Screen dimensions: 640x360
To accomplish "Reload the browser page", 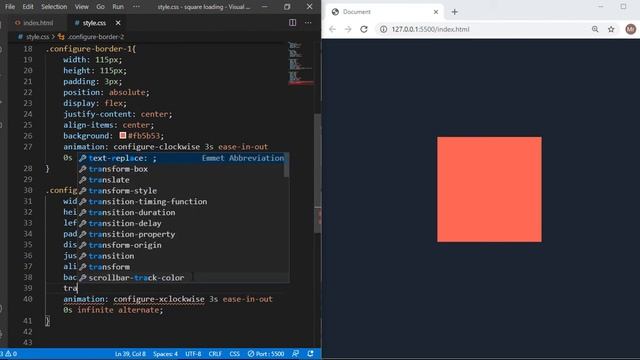I will coord(364,29).
